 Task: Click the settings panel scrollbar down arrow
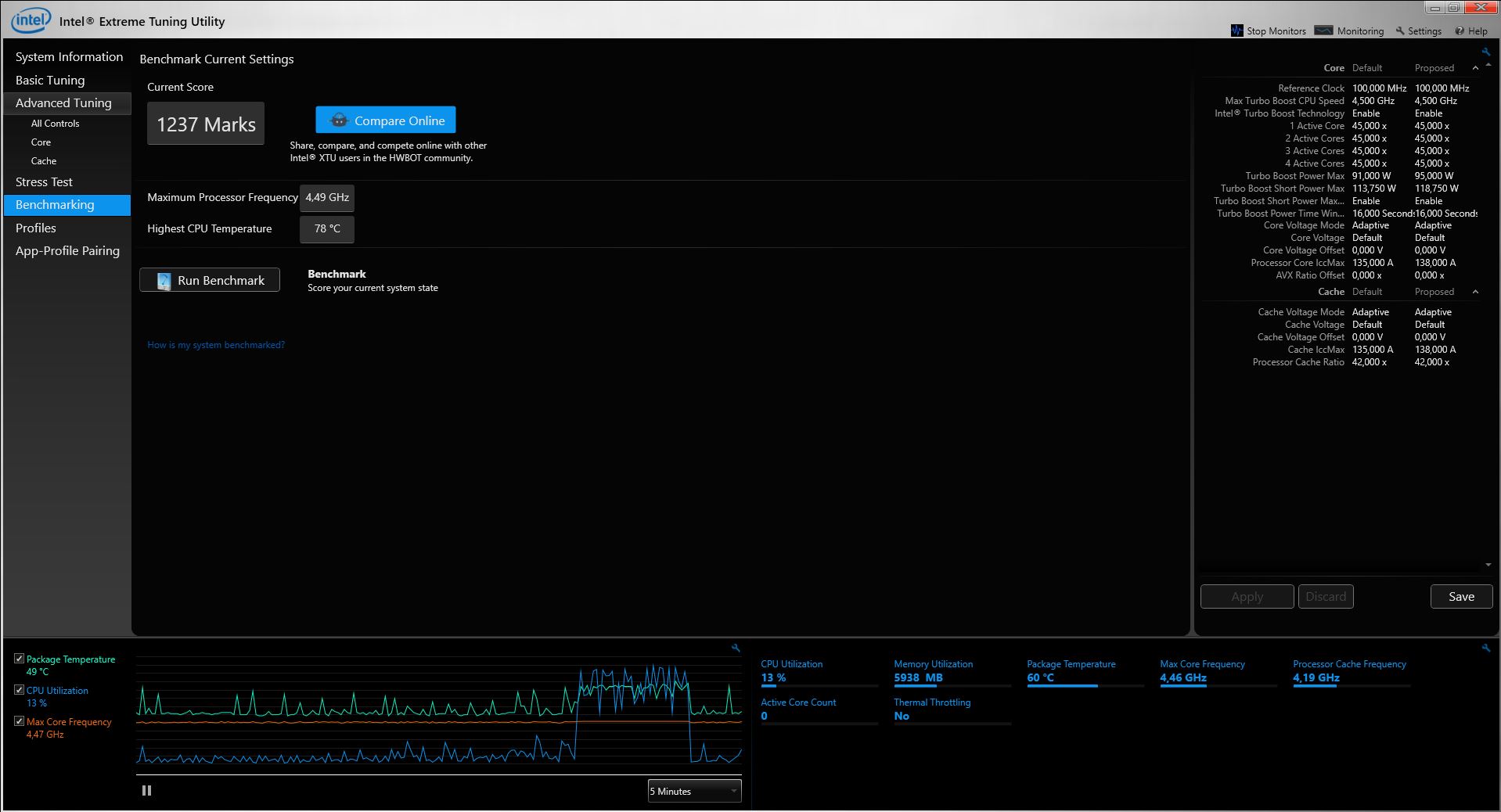pos(1488,565)
